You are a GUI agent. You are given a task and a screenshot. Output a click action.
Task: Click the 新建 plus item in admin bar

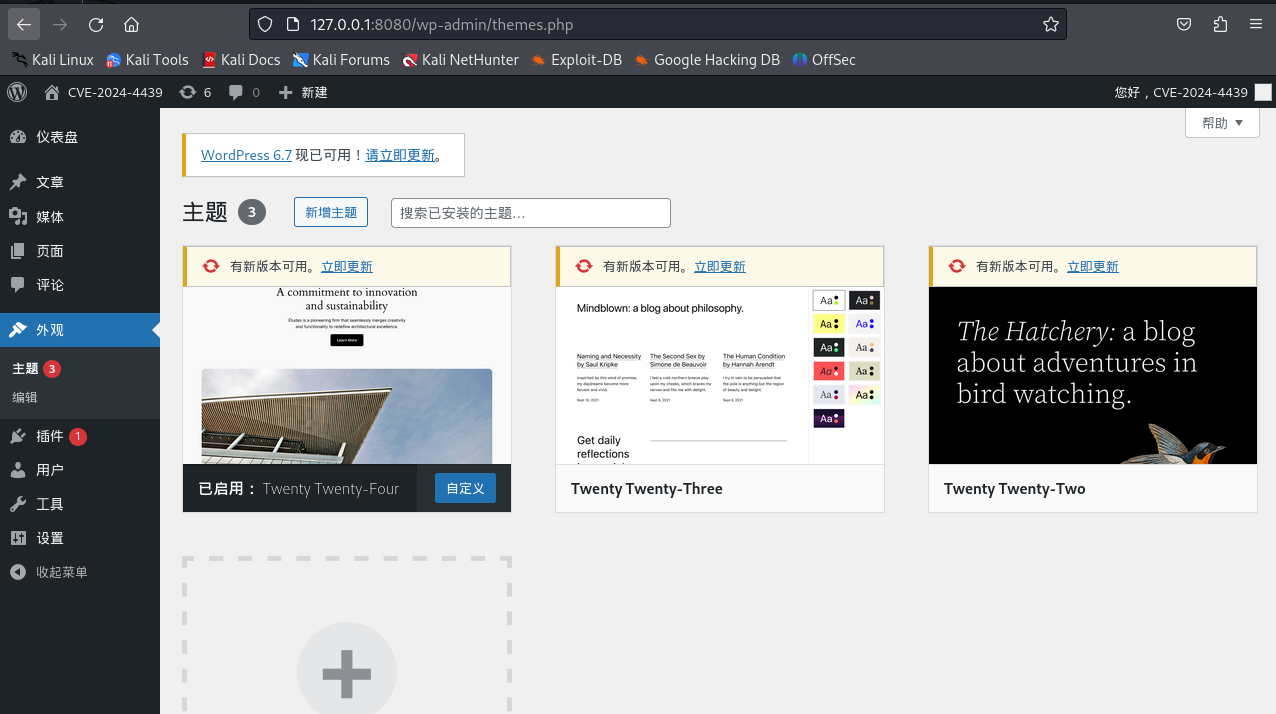pos(303,92)
